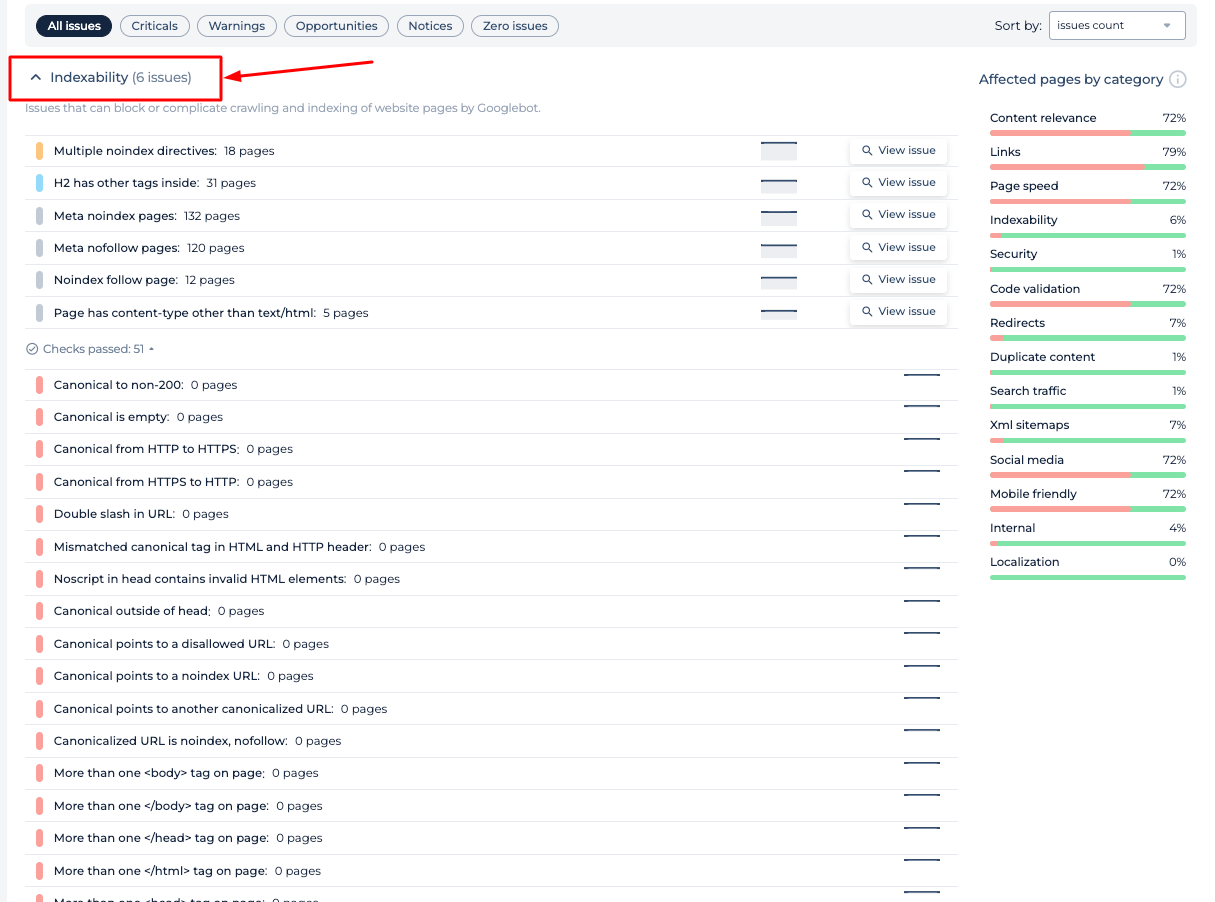Click the grey marker beside Meta noindex pages
Image resolution: width=1215 pixels, height=902 pixels.
tap(39, 216)
